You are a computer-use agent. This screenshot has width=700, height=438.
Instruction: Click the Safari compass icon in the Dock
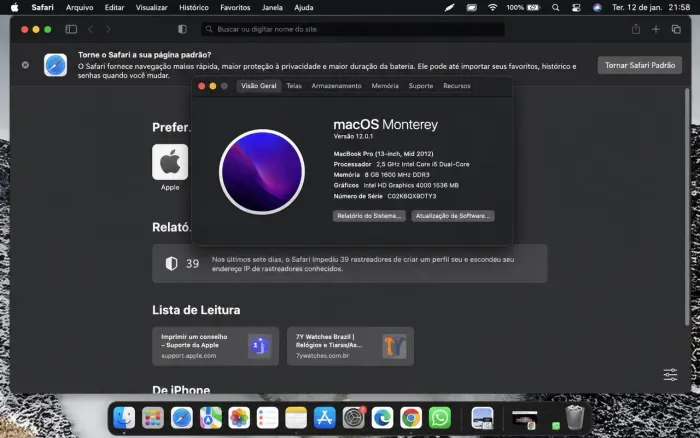pyautogui.click(x=181, y=418)
